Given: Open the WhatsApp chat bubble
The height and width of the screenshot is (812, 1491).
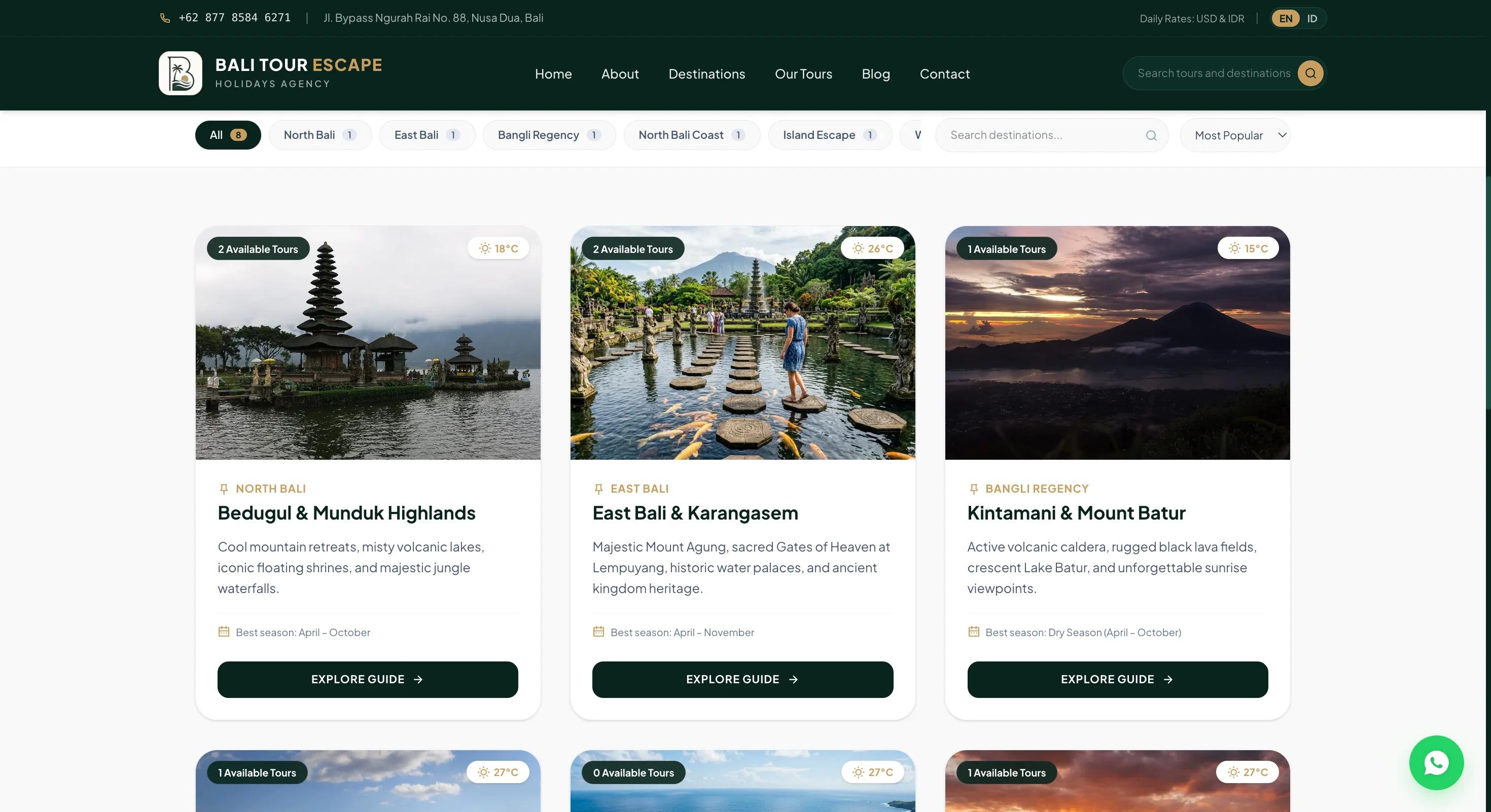Looking at the screenshot, I should coord(1436,763).
